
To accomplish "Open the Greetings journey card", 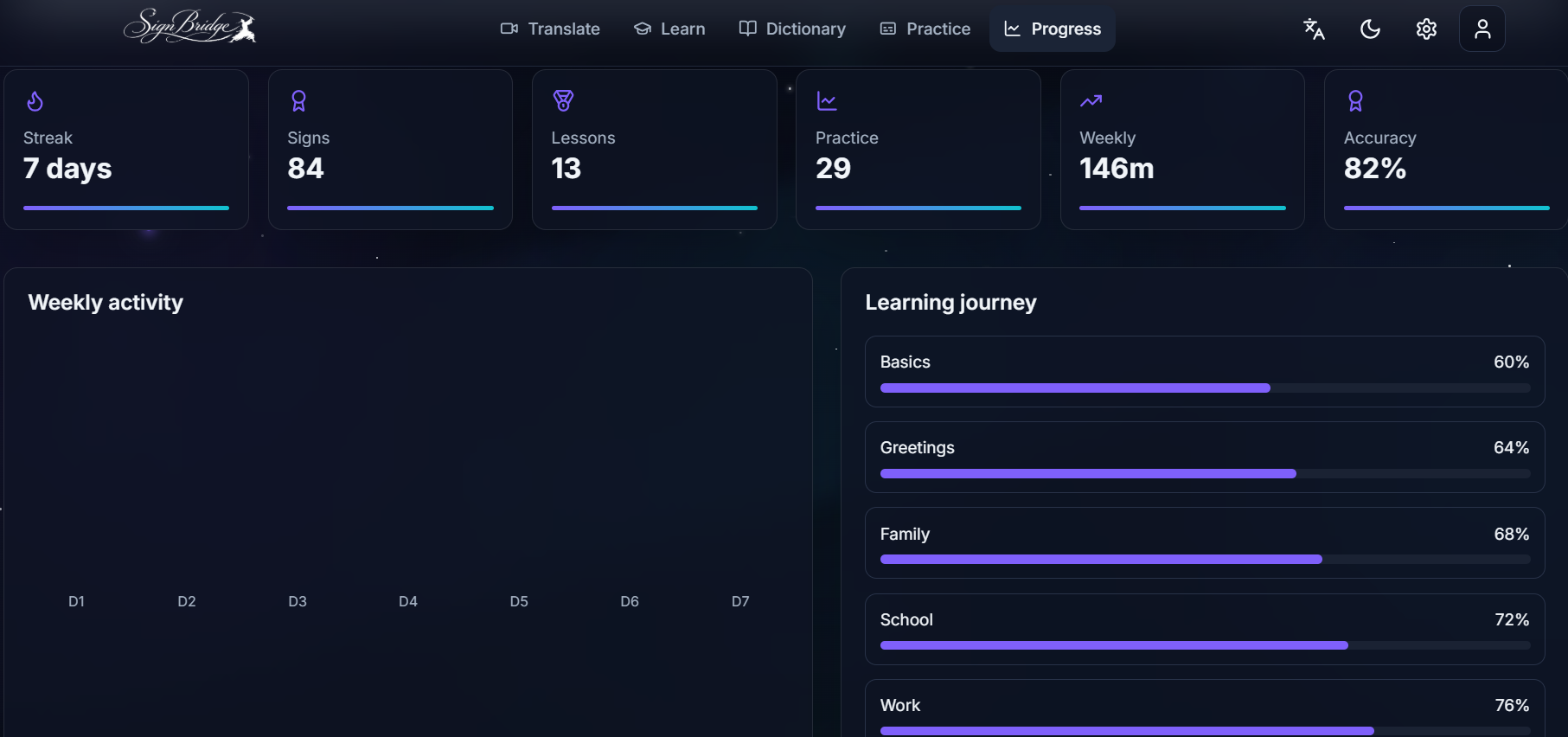I will click(1205, 458).
